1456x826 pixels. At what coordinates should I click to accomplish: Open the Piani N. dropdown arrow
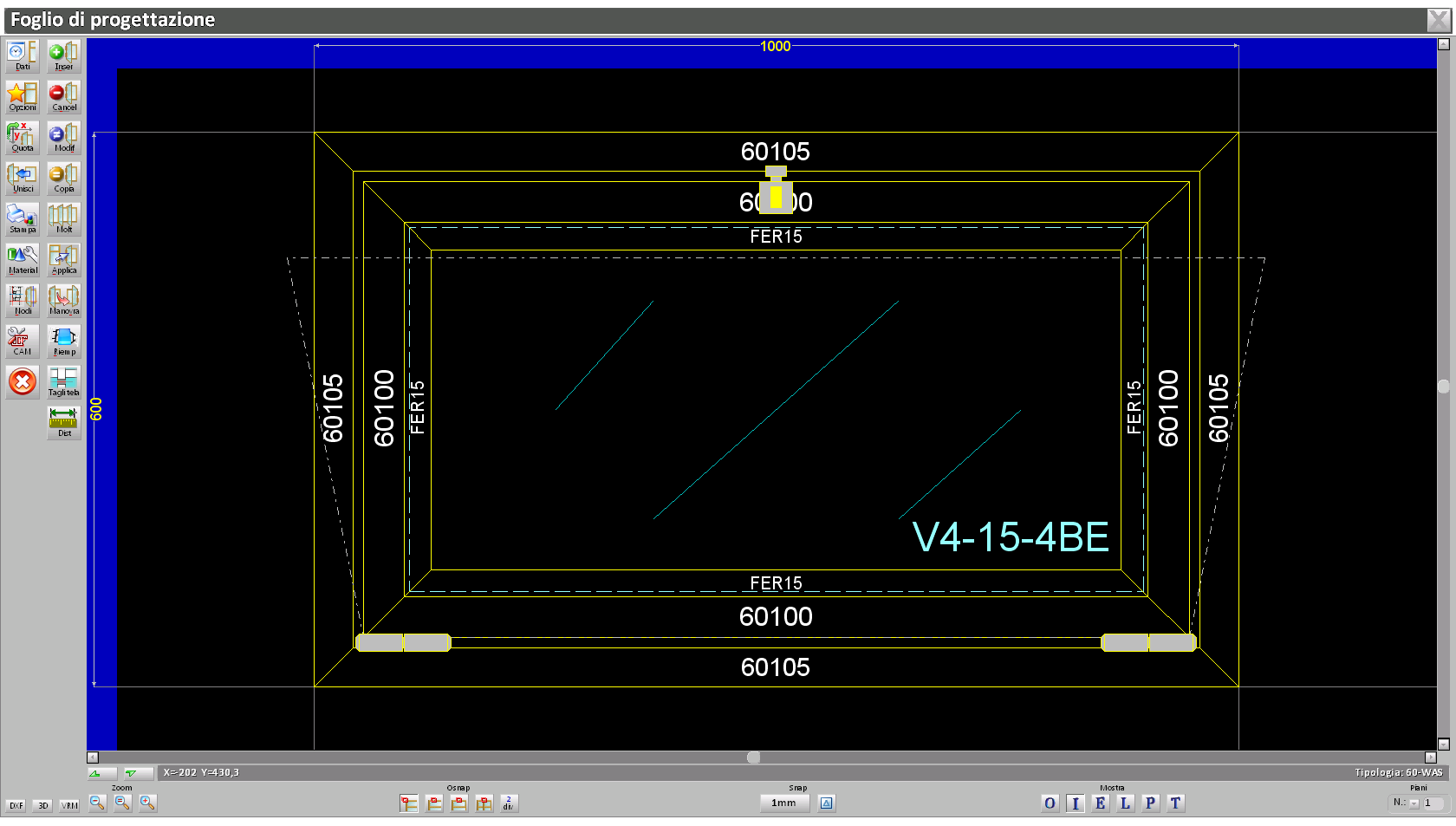click(1414, 803)
